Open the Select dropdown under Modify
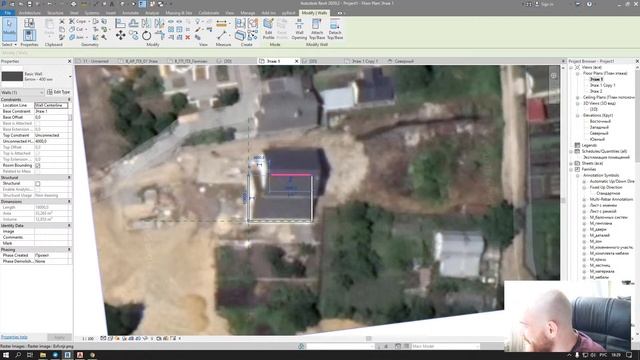Viewport: 640px width, 360px height. [9, 44]
